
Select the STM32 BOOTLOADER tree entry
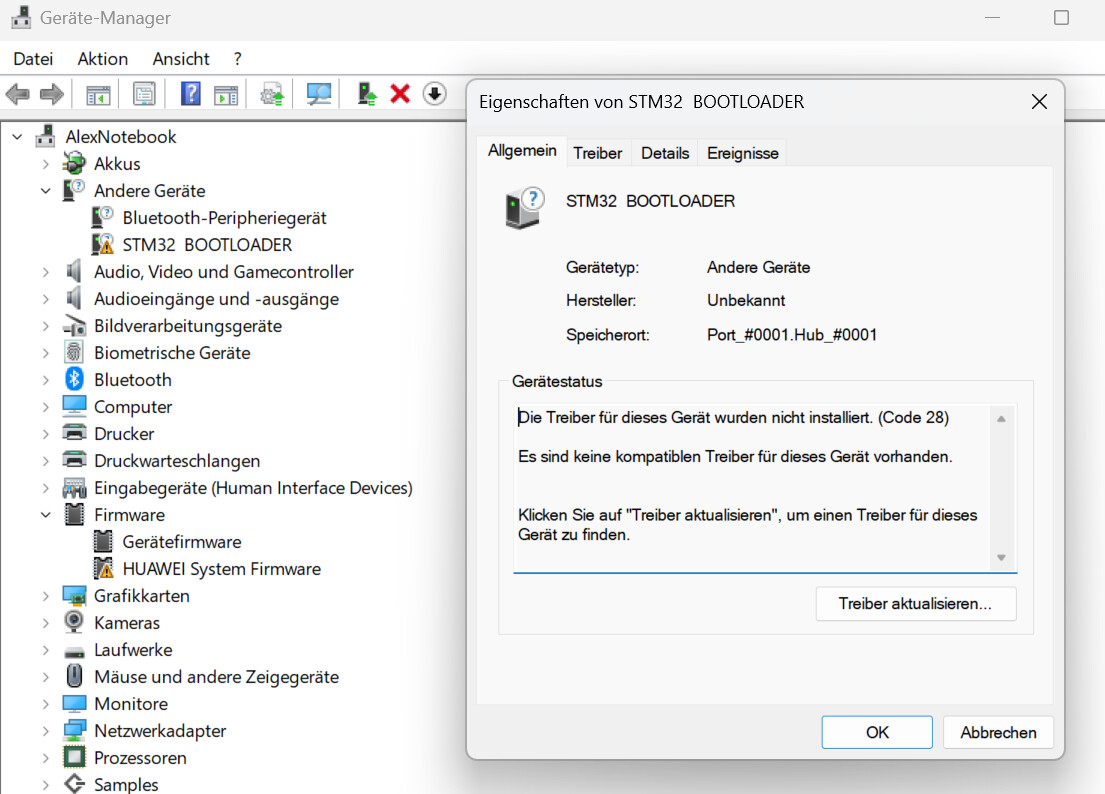pos(206,244)
